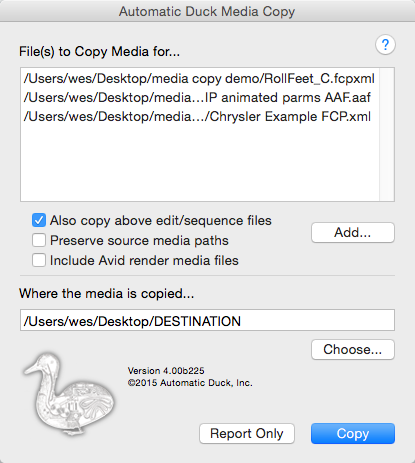Enable Preserve source media paths checkbox
This screenshot has height=463, width=415.
pyautogui.click(x=39, y=240)
